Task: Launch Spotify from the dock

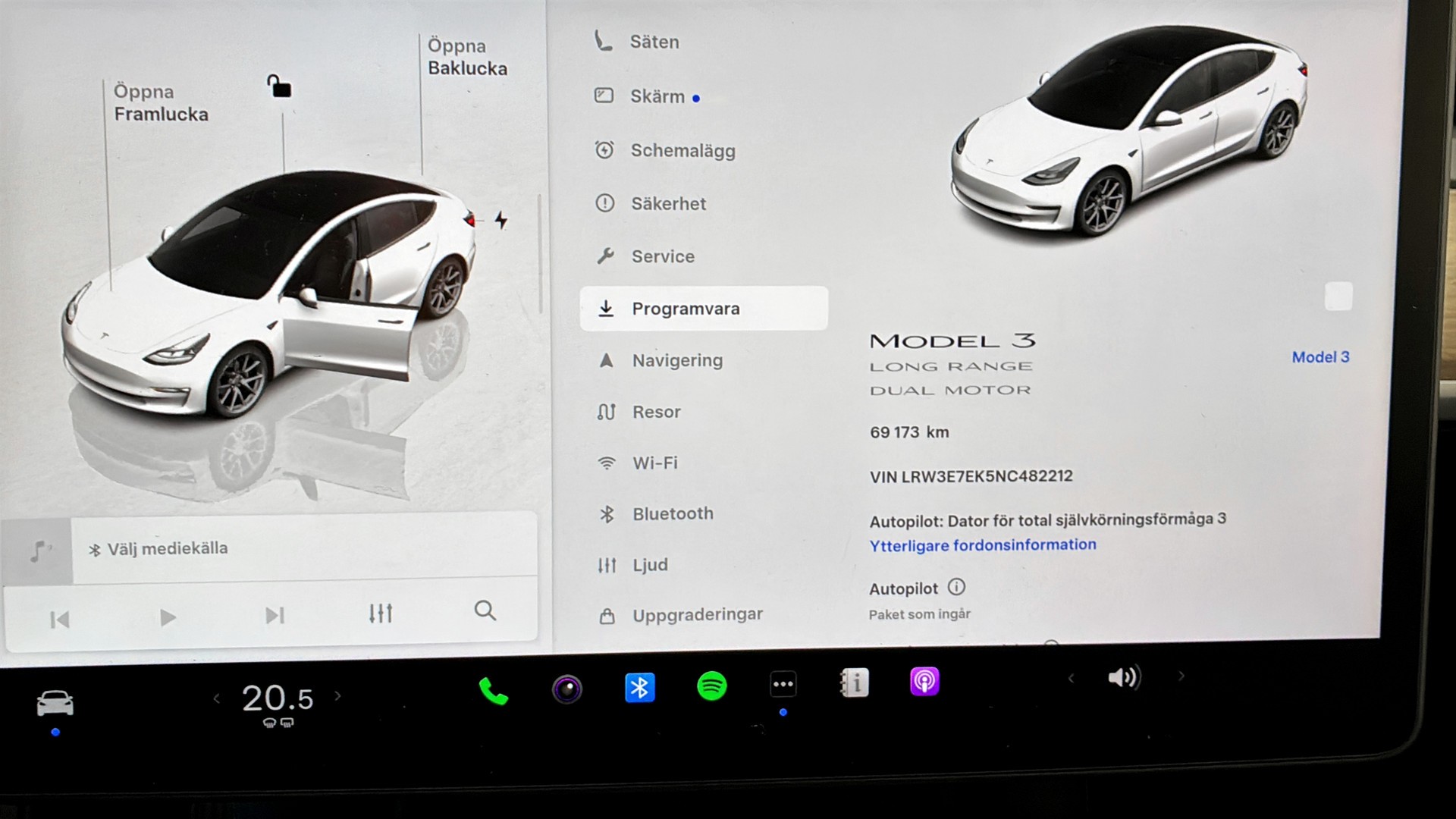Action: point(711,686)
